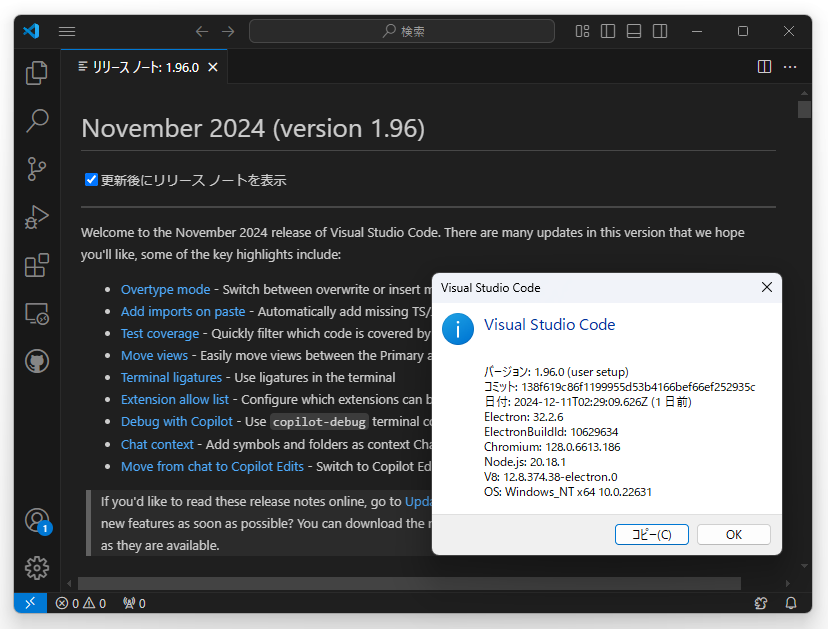828x629 pixels.
Task: Follow the Overtype mode link
Action: click(x=165, y=289)
